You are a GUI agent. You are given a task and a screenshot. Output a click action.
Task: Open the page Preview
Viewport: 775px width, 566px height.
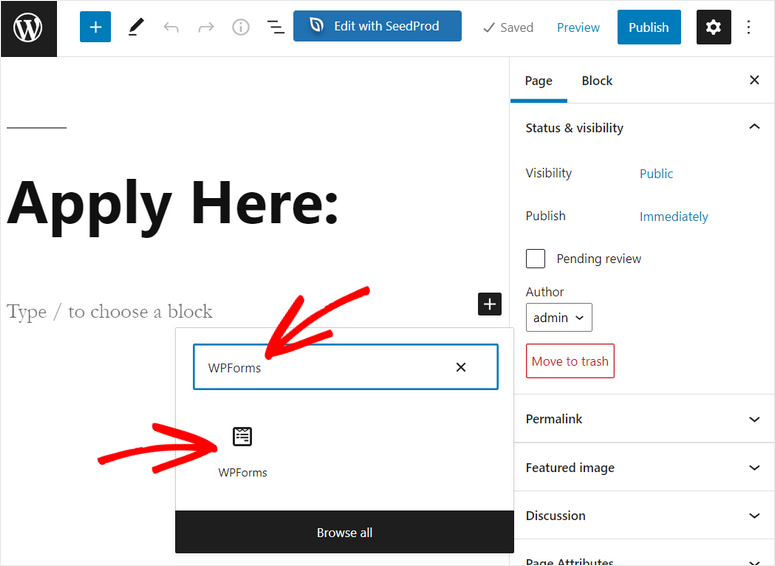(578, 27)
